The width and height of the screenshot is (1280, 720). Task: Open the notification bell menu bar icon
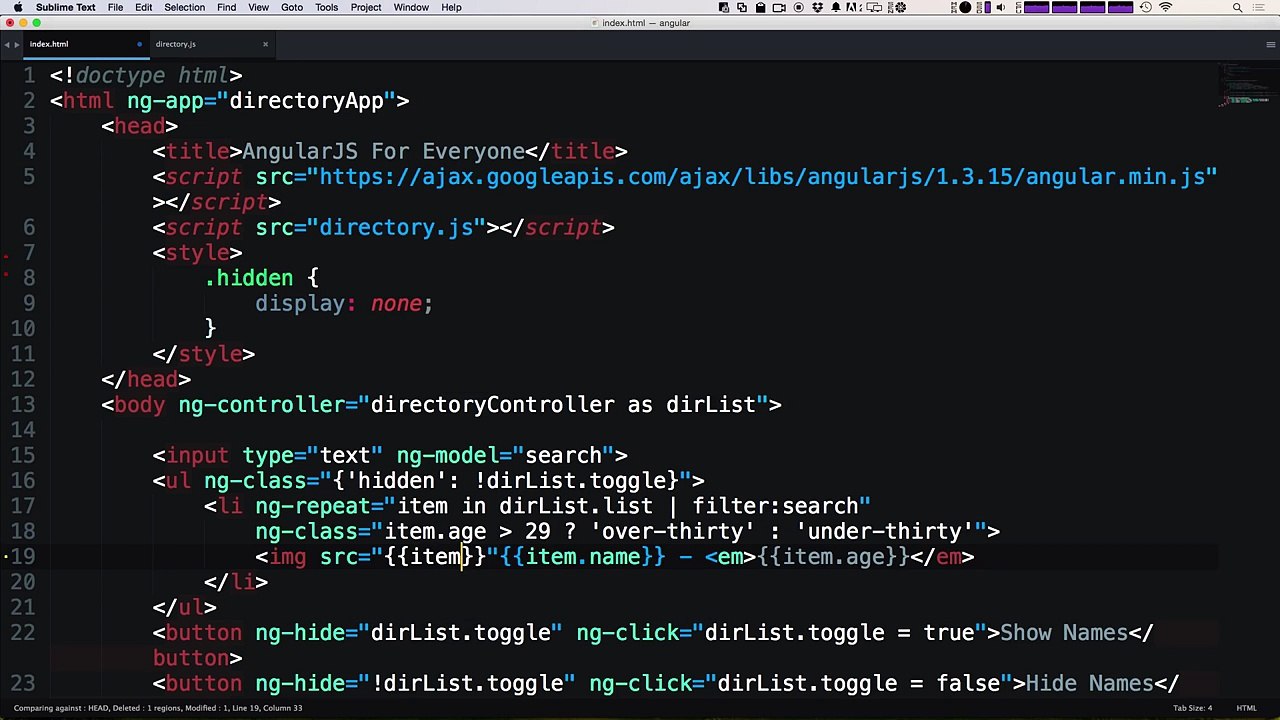pos(836,7)
